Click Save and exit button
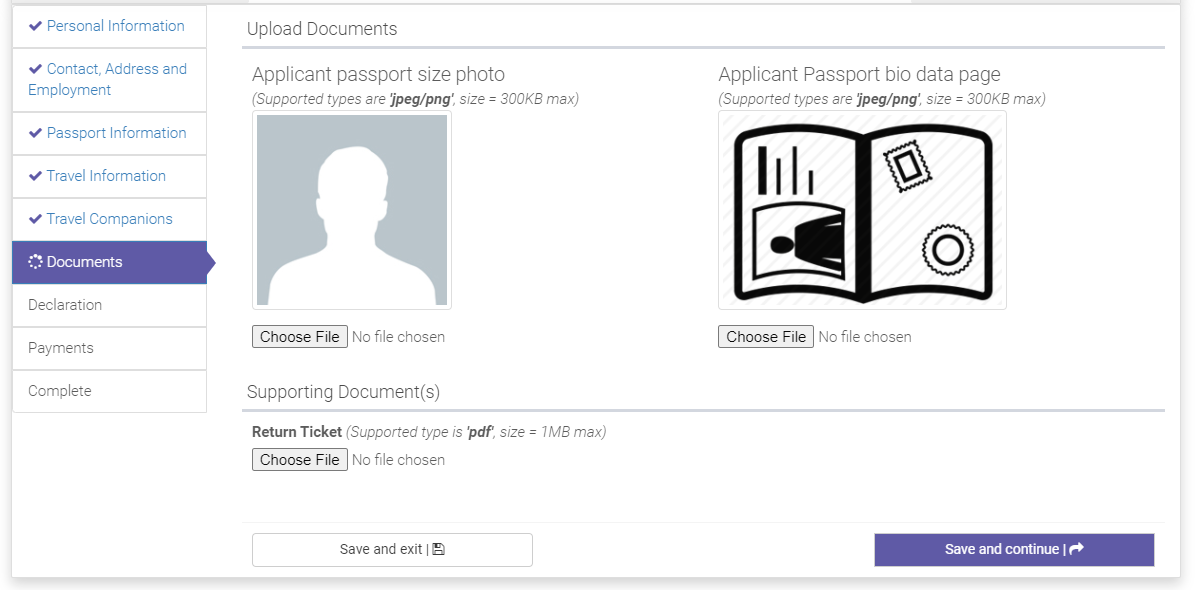The height and width of the screenshot is (590, 1195). (392, 550)
